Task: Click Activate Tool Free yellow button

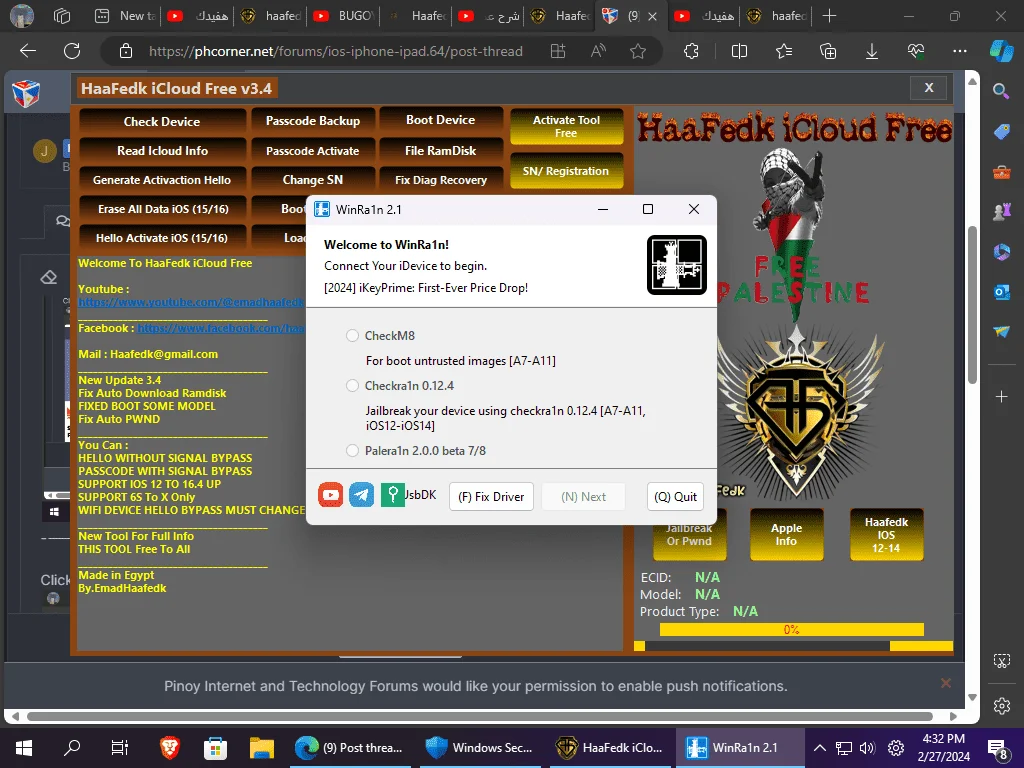Action: pyautogui.click(x=566, y=127)
